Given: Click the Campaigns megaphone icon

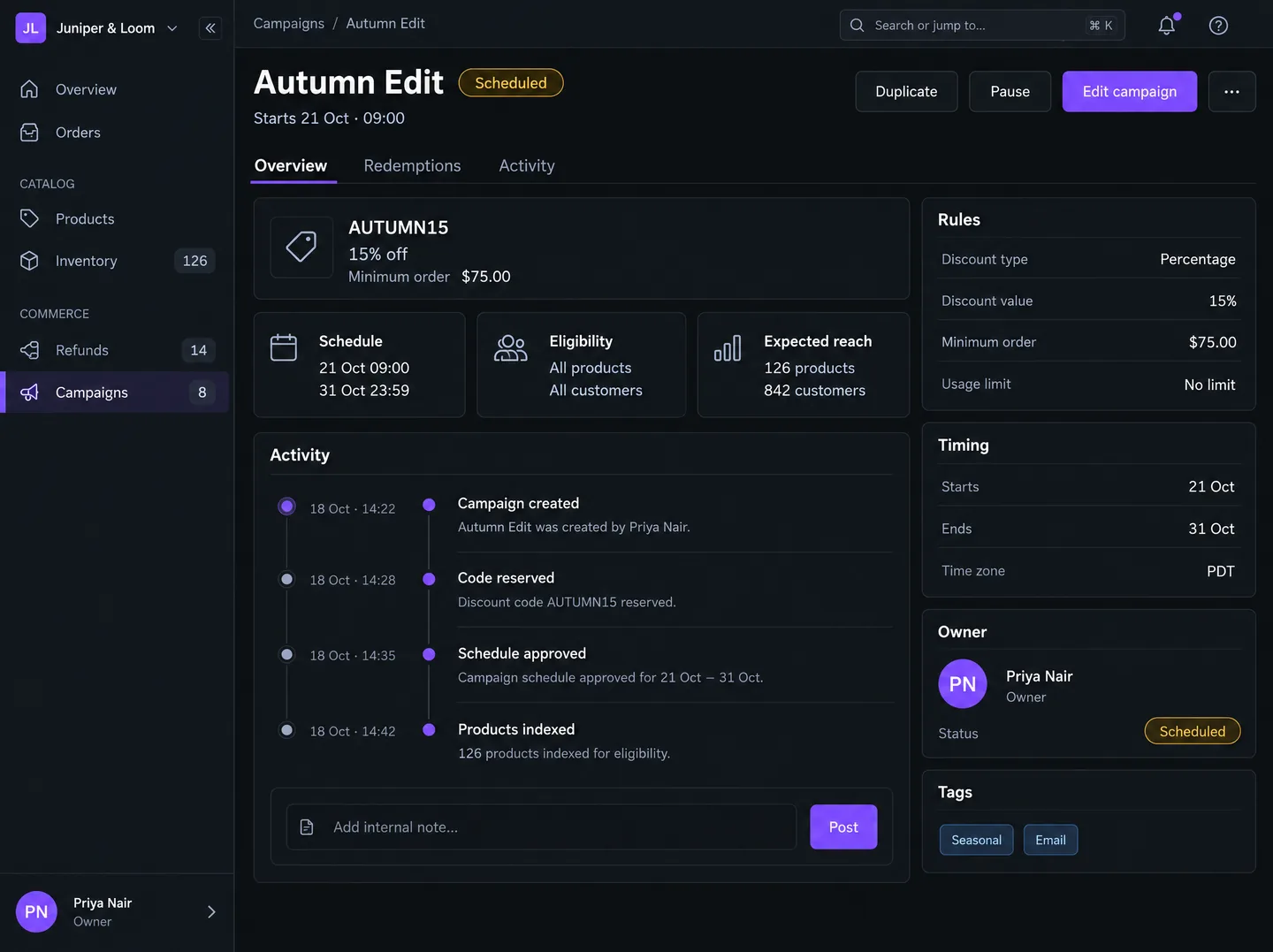Looking at the screenshot, I should [29, 392].
